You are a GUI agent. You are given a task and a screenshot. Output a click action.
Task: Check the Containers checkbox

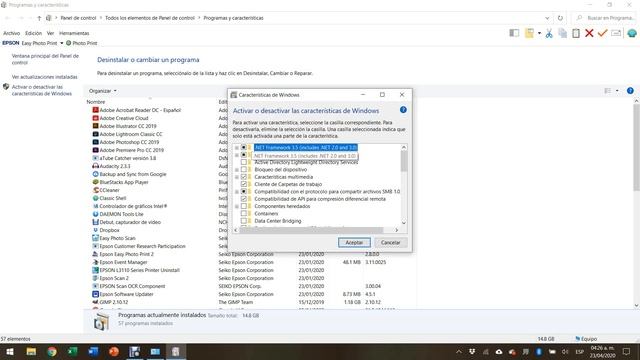[244, 213]
